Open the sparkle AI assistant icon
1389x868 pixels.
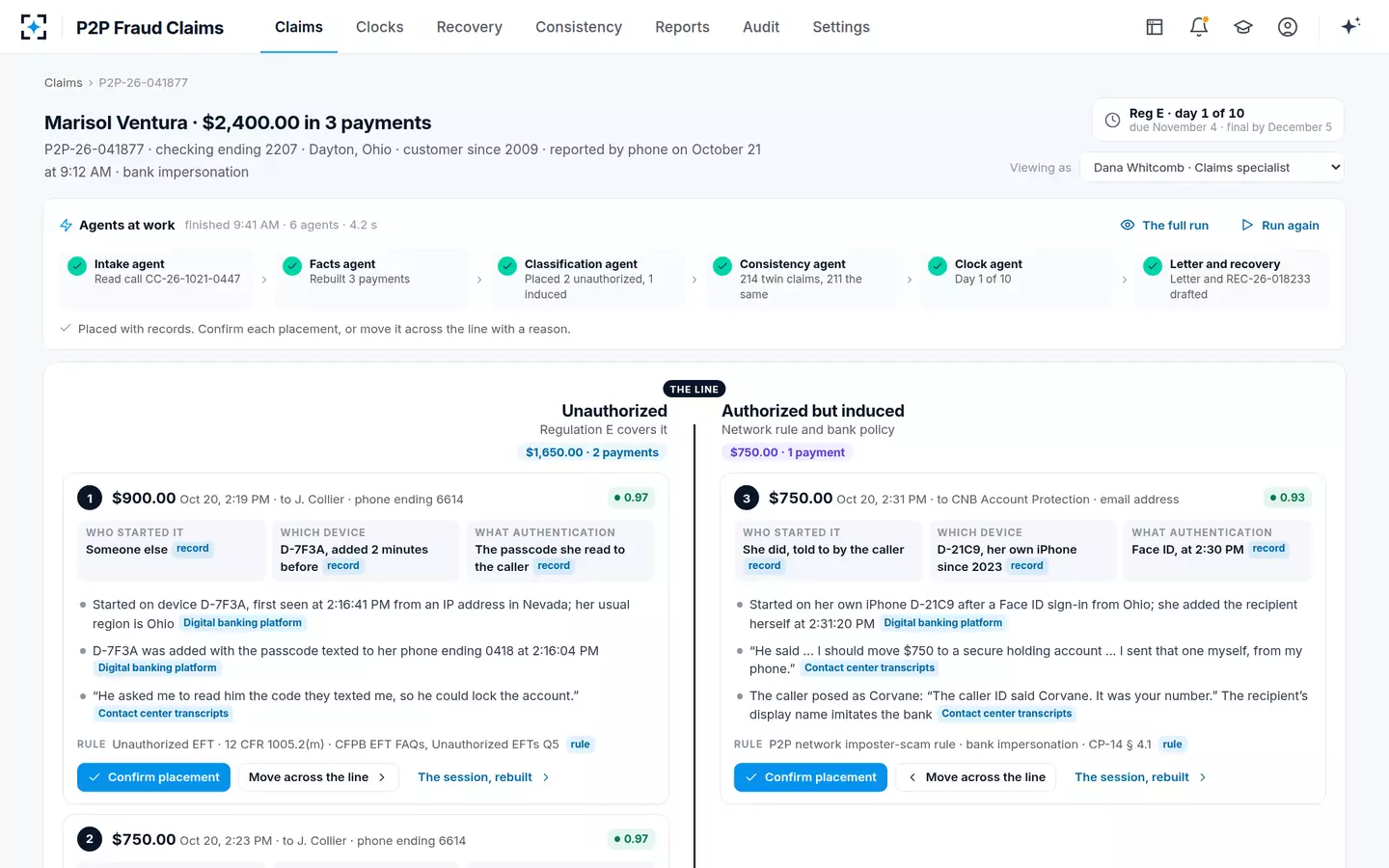point(1350,26)
